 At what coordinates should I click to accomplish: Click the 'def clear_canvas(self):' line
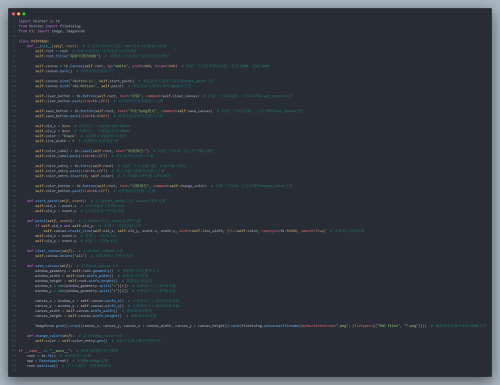[75, 251]
